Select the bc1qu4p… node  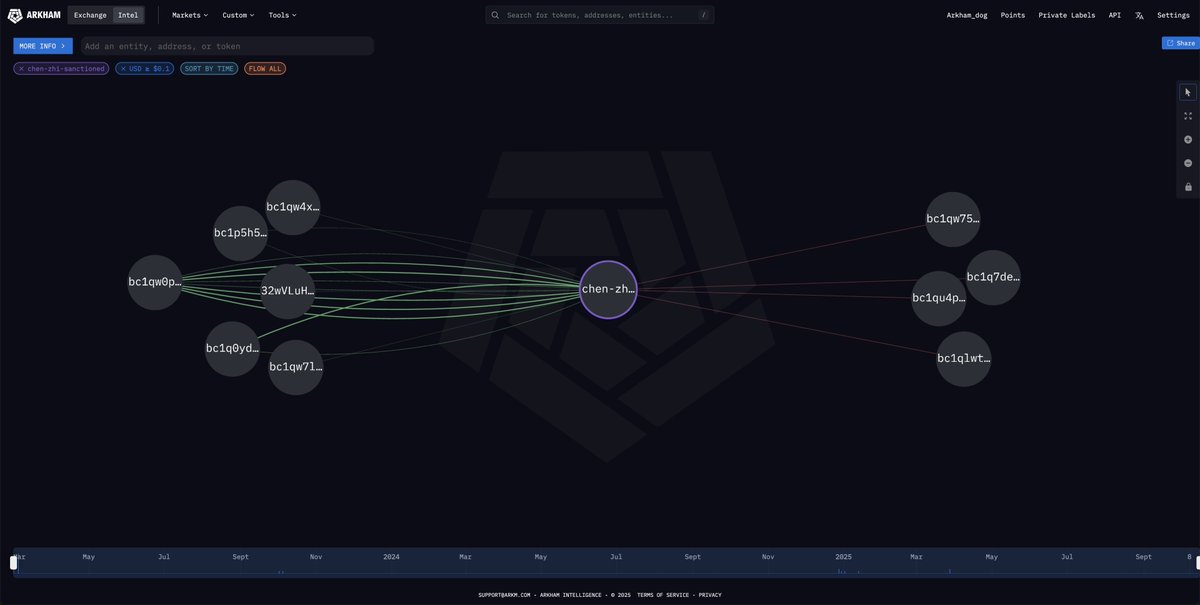(x=939, y=298)
